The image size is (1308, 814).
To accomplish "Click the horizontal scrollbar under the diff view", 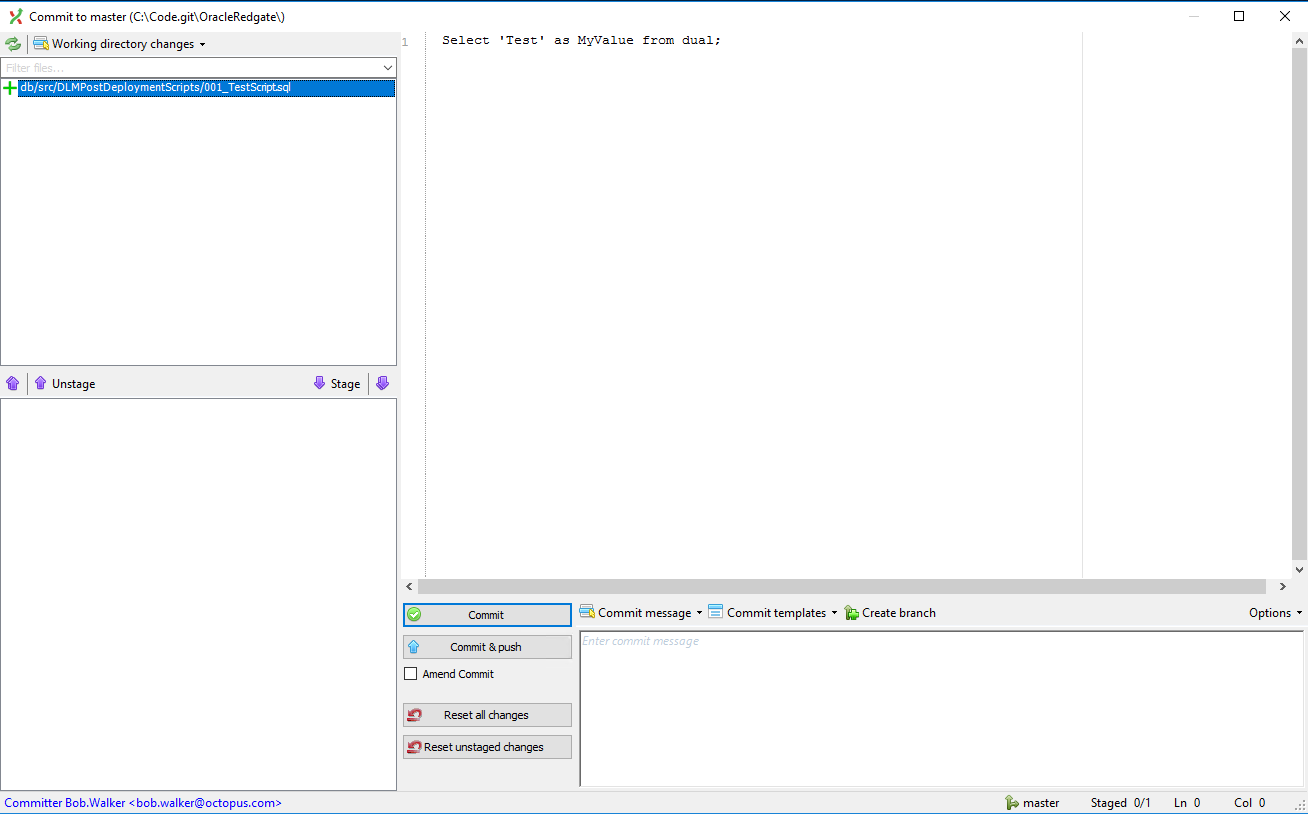I will [x=841, y=587].
